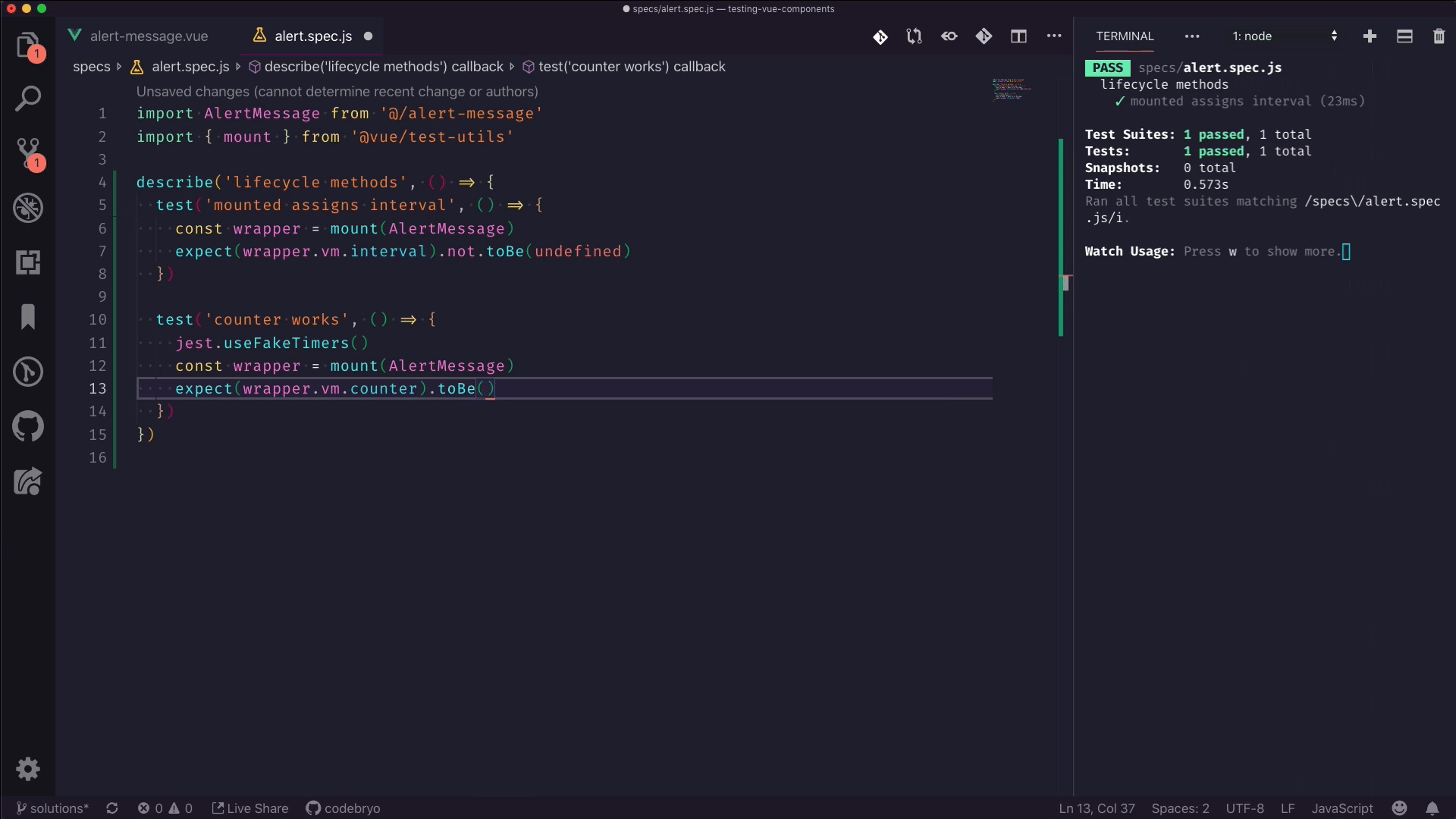Open the Search view
This screenshot has height=819, width=1456.
[x=28, y=98]
